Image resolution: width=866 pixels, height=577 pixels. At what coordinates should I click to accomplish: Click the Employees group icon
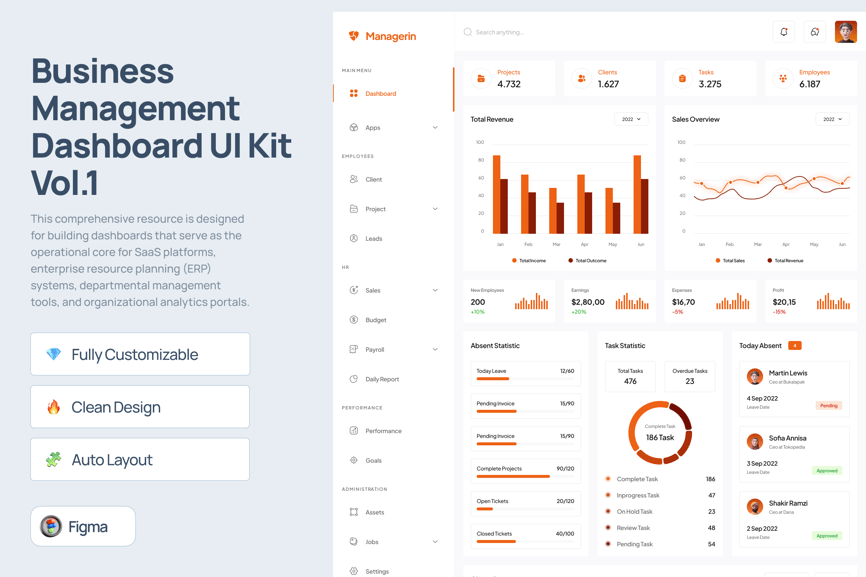[783, 78]
